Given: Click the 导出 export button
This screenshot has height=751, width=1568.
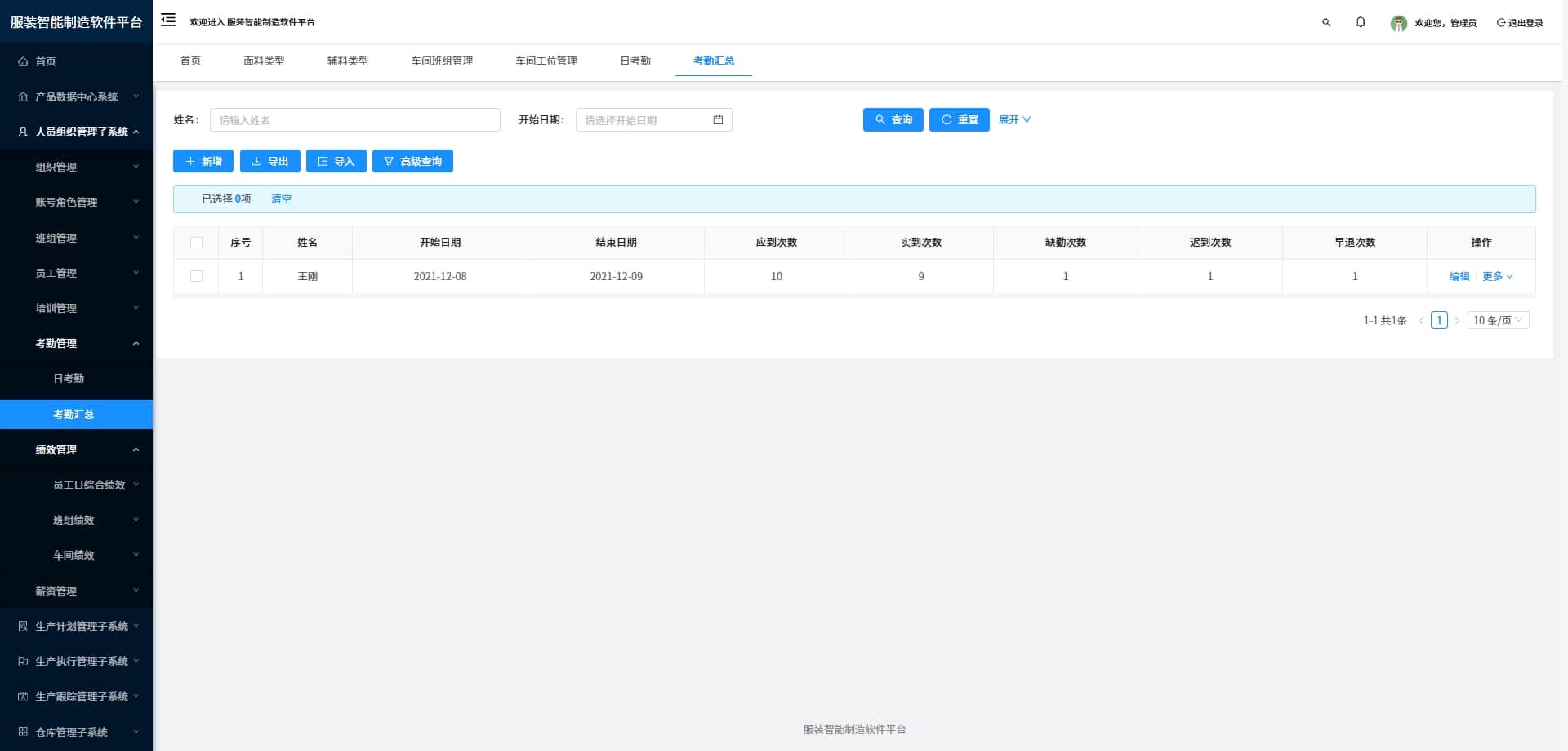Looking at the screenshot, I should (269, 161).
